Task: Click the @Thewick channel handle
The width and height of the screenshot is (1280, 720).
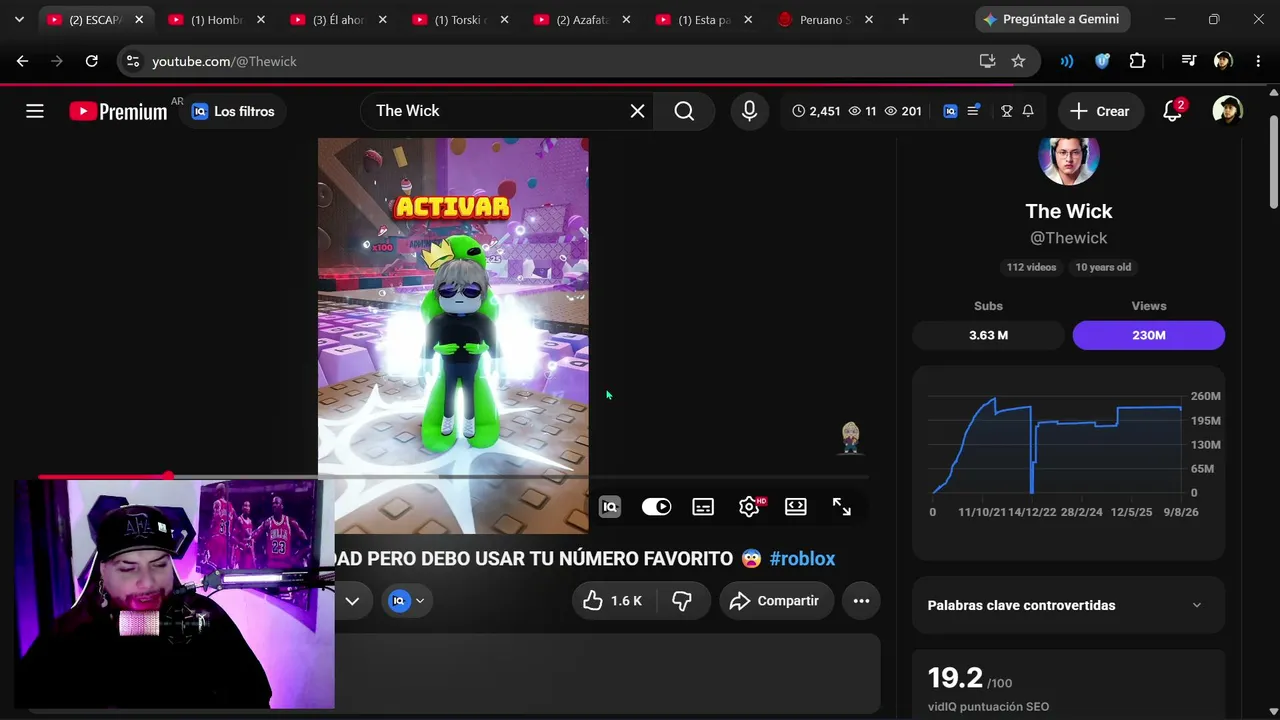Action: 1068,238
